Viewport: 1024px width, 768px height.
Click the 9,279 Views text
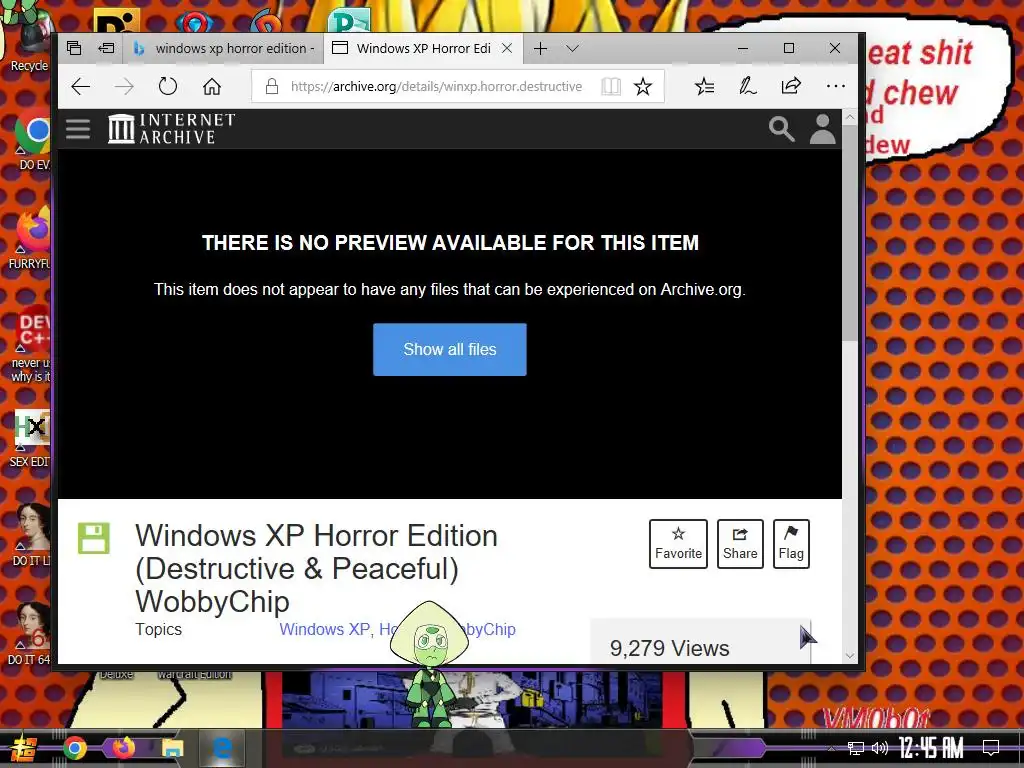[669, 648]
